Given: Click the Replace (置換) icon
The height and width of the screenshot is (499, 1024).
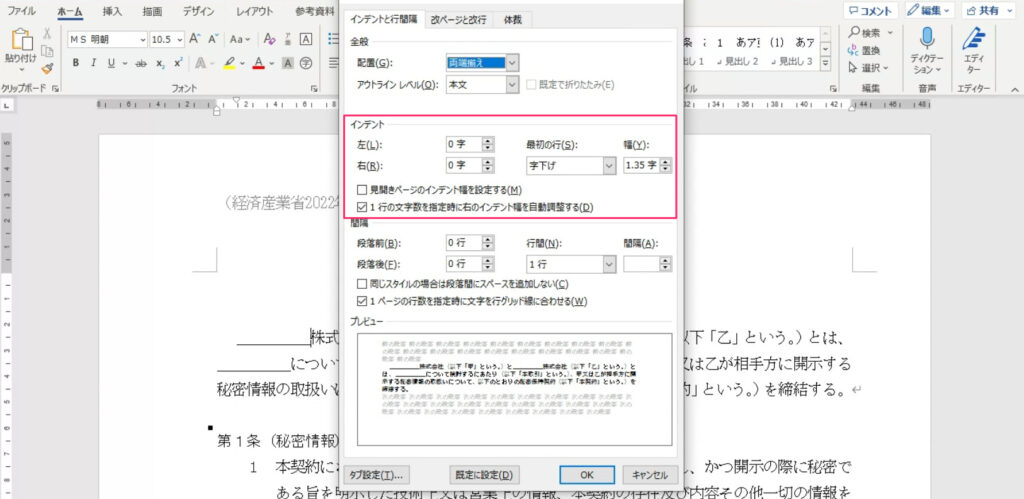Looking at the screenshot, I should (849, 50).
